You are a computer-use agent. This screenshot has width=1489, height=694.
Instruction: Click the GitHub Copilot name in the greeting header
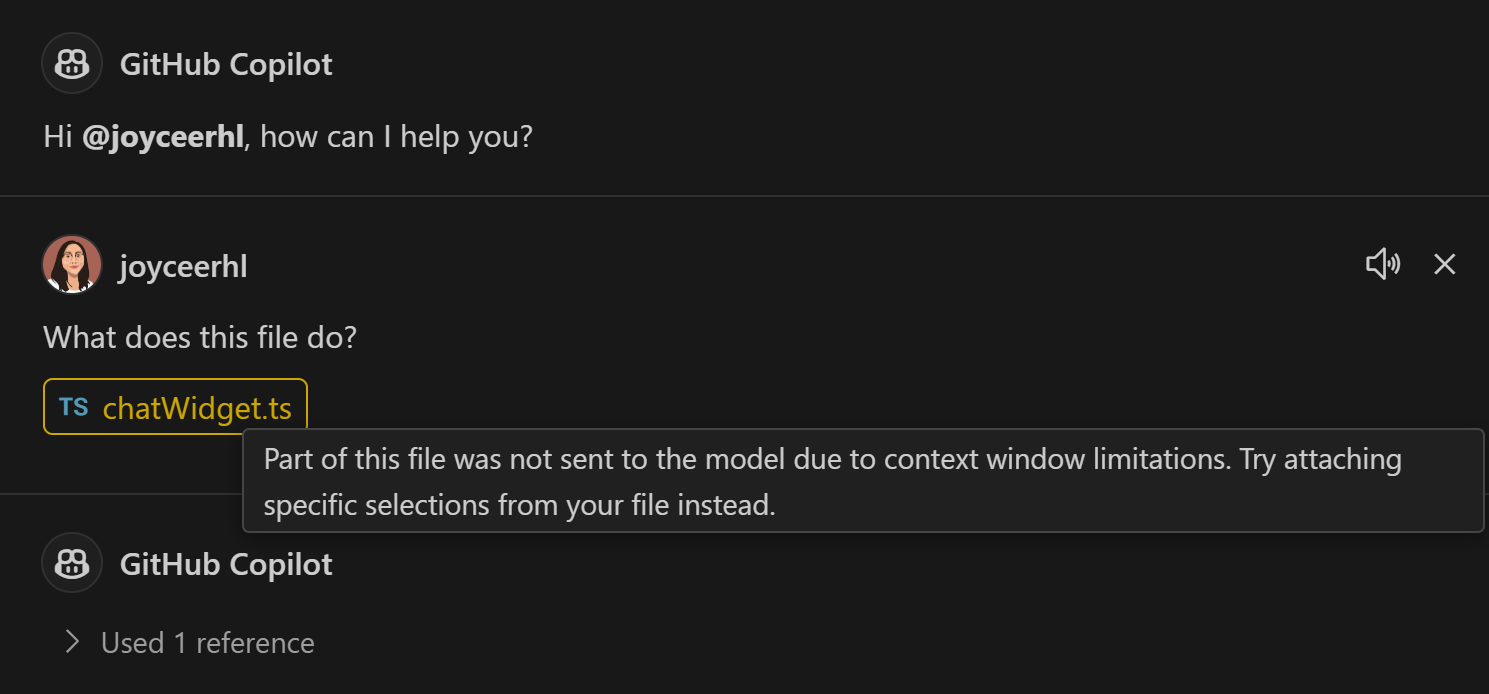coord(225,63)
